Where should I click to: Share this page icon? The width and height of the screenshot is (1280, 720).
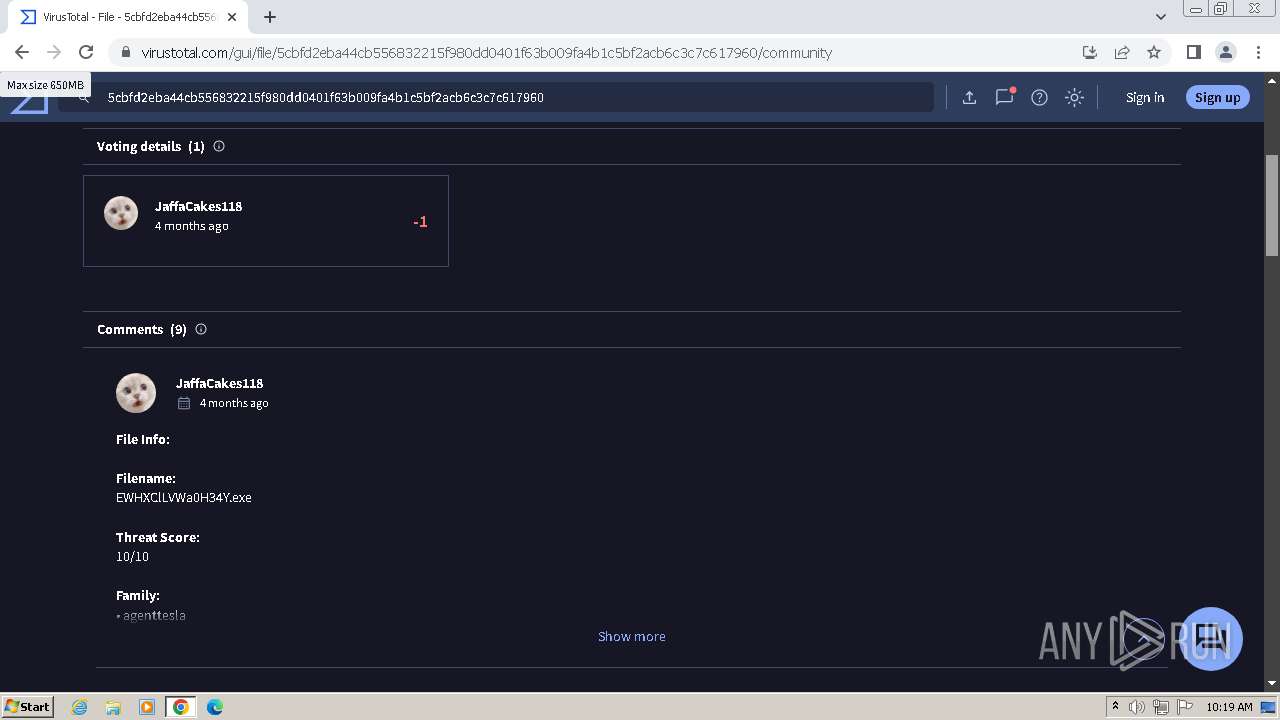(1122, 52)
